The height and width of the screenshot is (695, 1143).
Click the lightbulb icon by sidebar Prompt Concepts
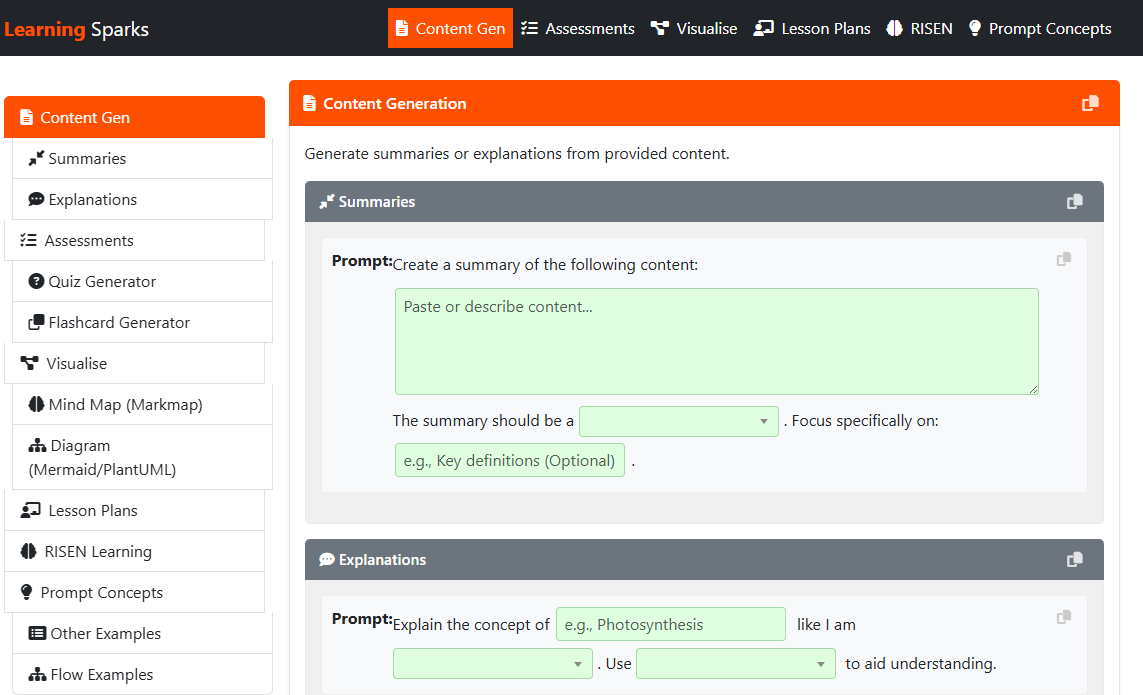(x=26, y=592)
